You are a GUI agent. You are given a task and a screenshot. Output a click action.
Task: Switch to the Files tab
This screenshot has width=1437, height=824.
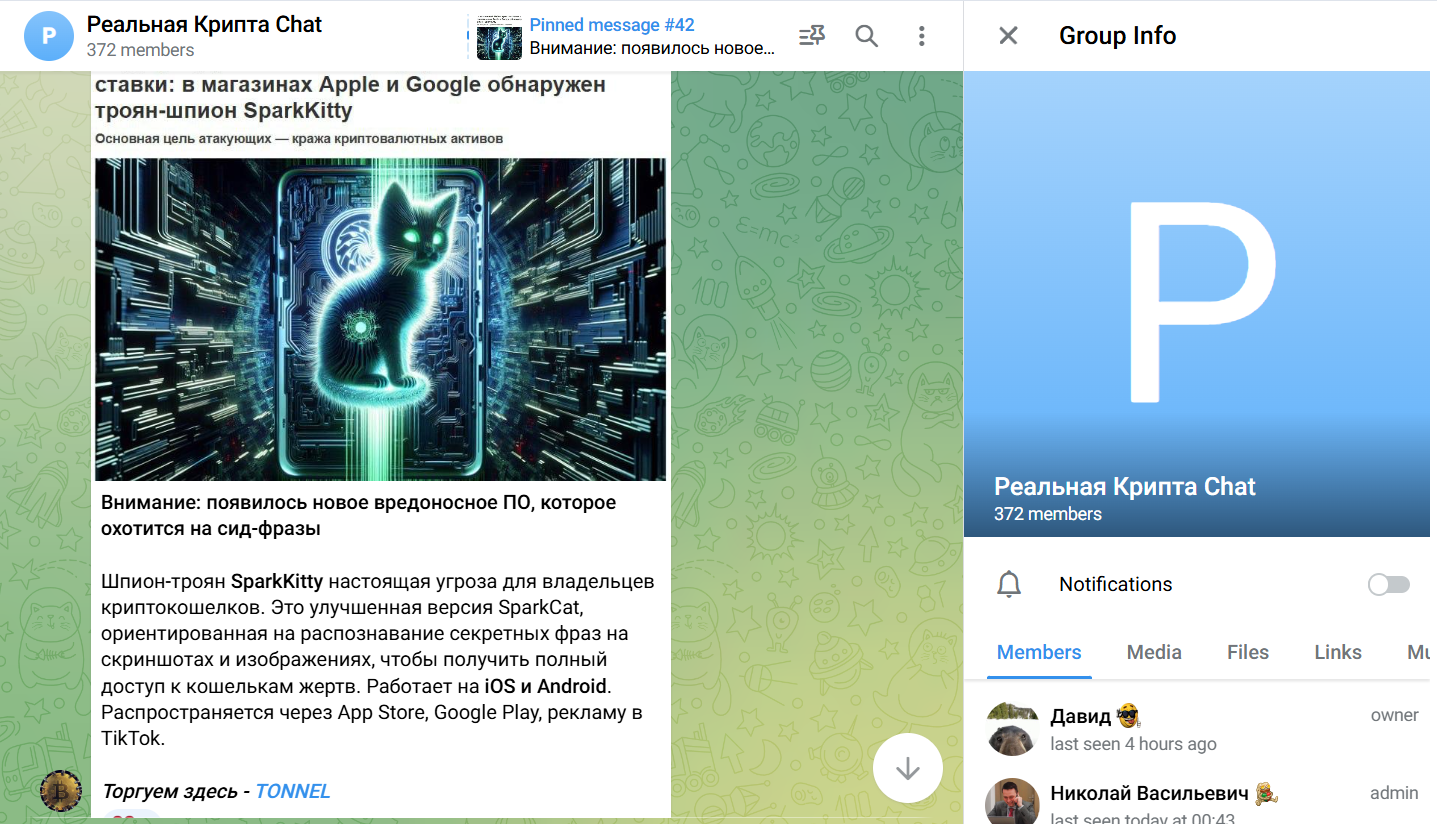point(1248,652)
